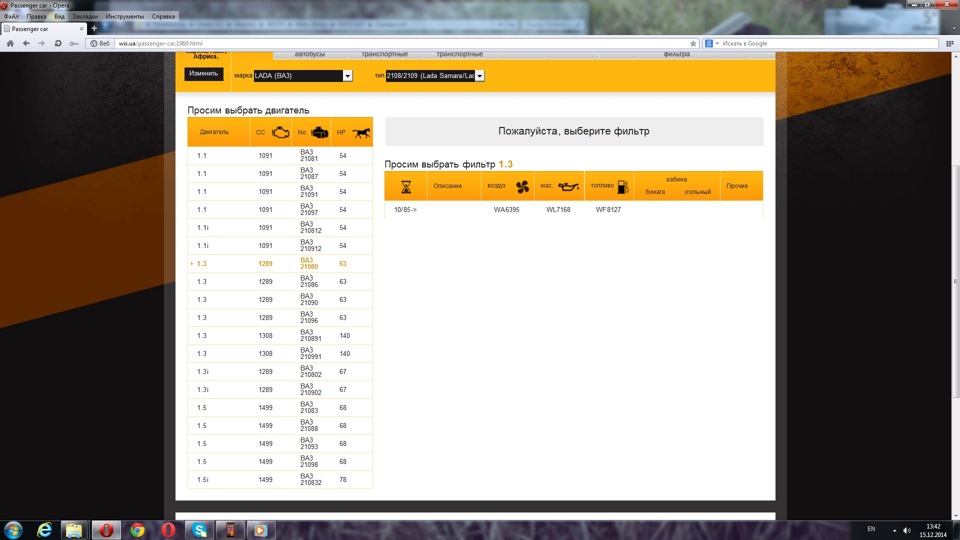
Task: Click fuel filter WF8127
Action: coord(609,210)
